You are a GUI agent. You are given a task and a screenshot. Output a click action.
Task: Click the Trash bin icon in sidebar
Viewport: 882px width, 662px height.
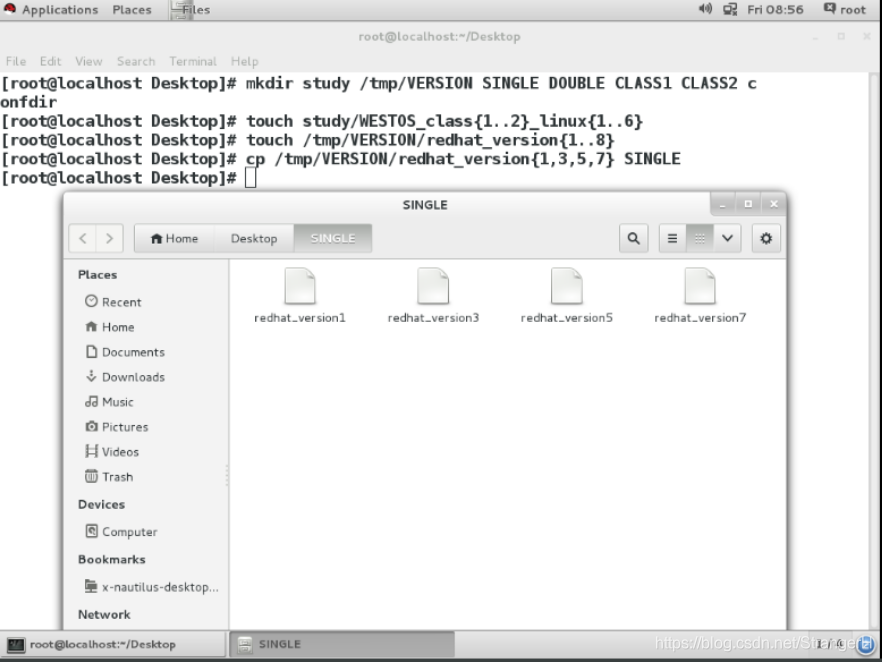[x=91, y=476]
